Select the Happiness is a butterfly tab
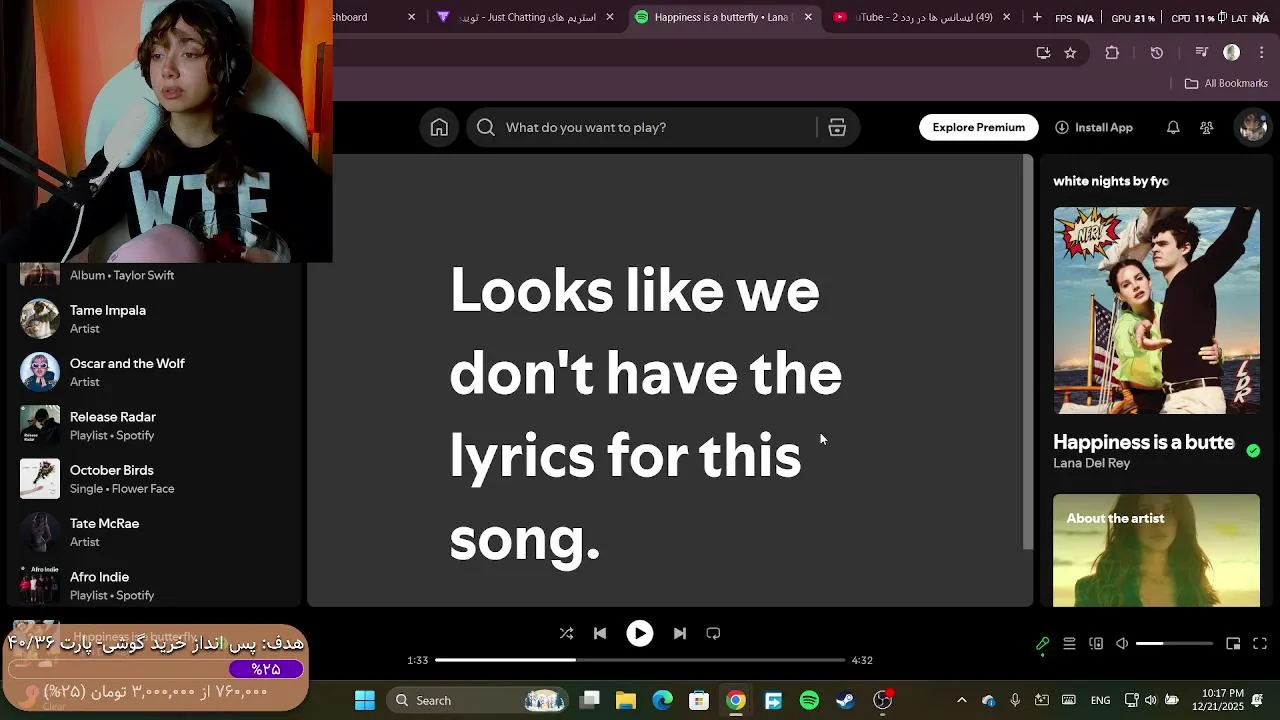The width and height of the screenshot is (1280, 720). (x=724, y=17)
